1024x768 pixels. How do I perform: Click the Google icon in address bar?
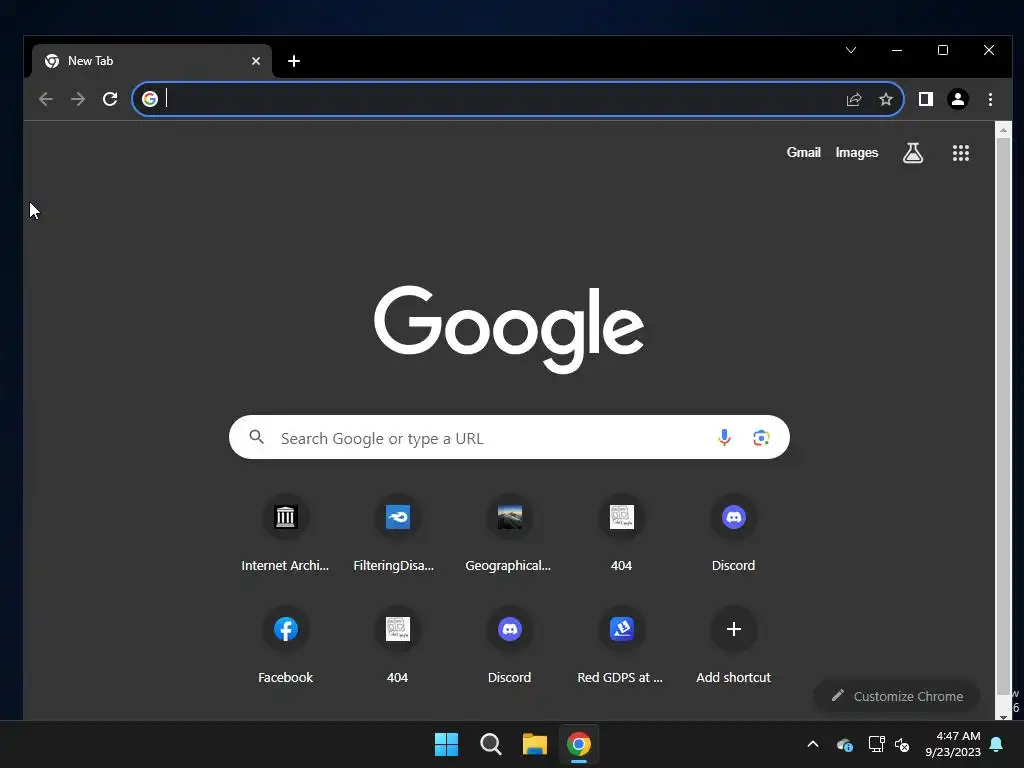[x=150, y=99]
